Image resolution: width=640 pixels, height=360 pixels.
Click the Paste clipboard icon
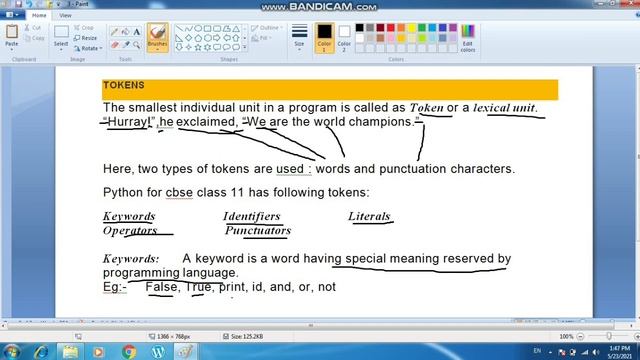(x=12, y=31)
